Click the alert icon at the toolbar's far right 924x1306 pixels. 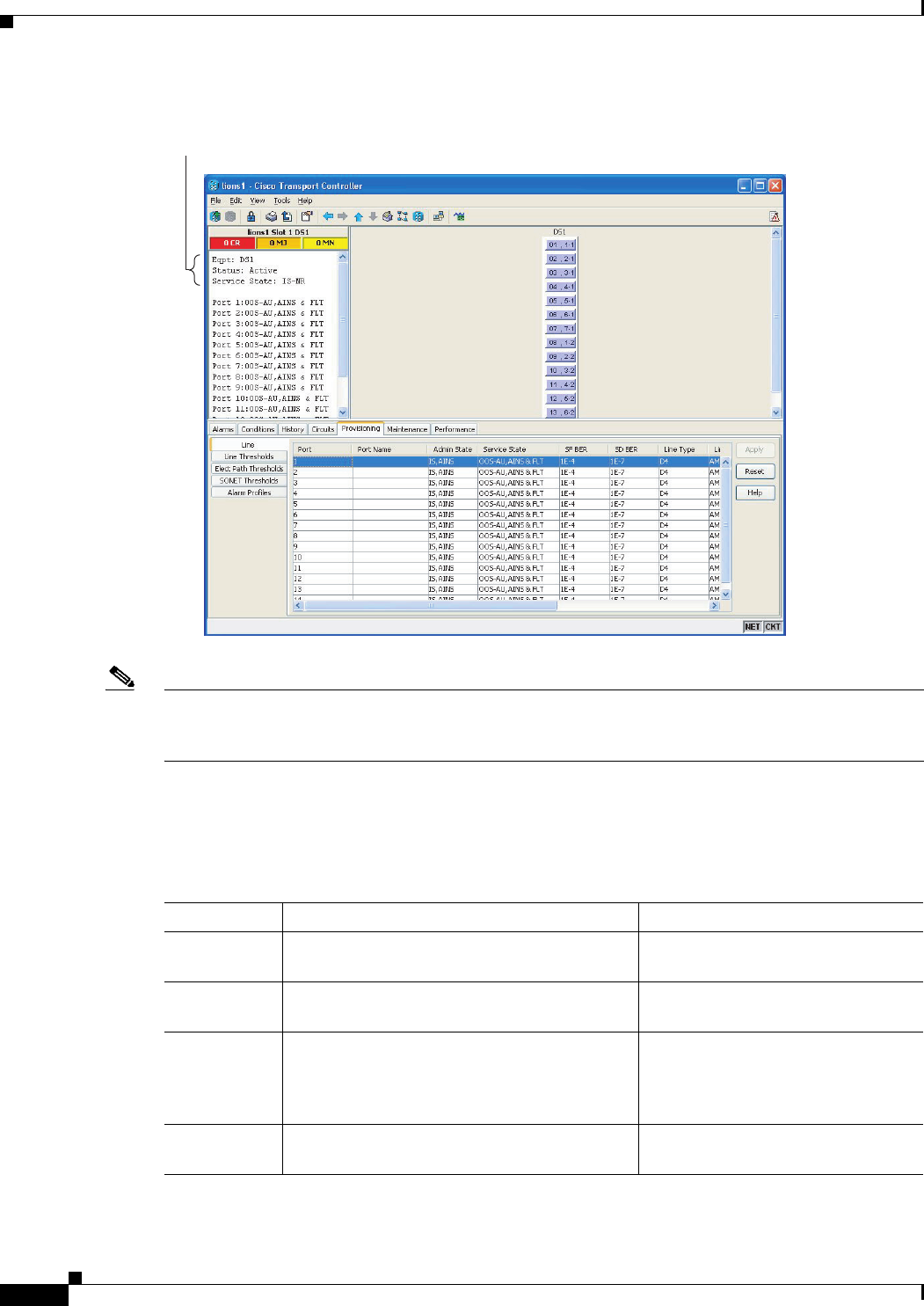point(775,216)
